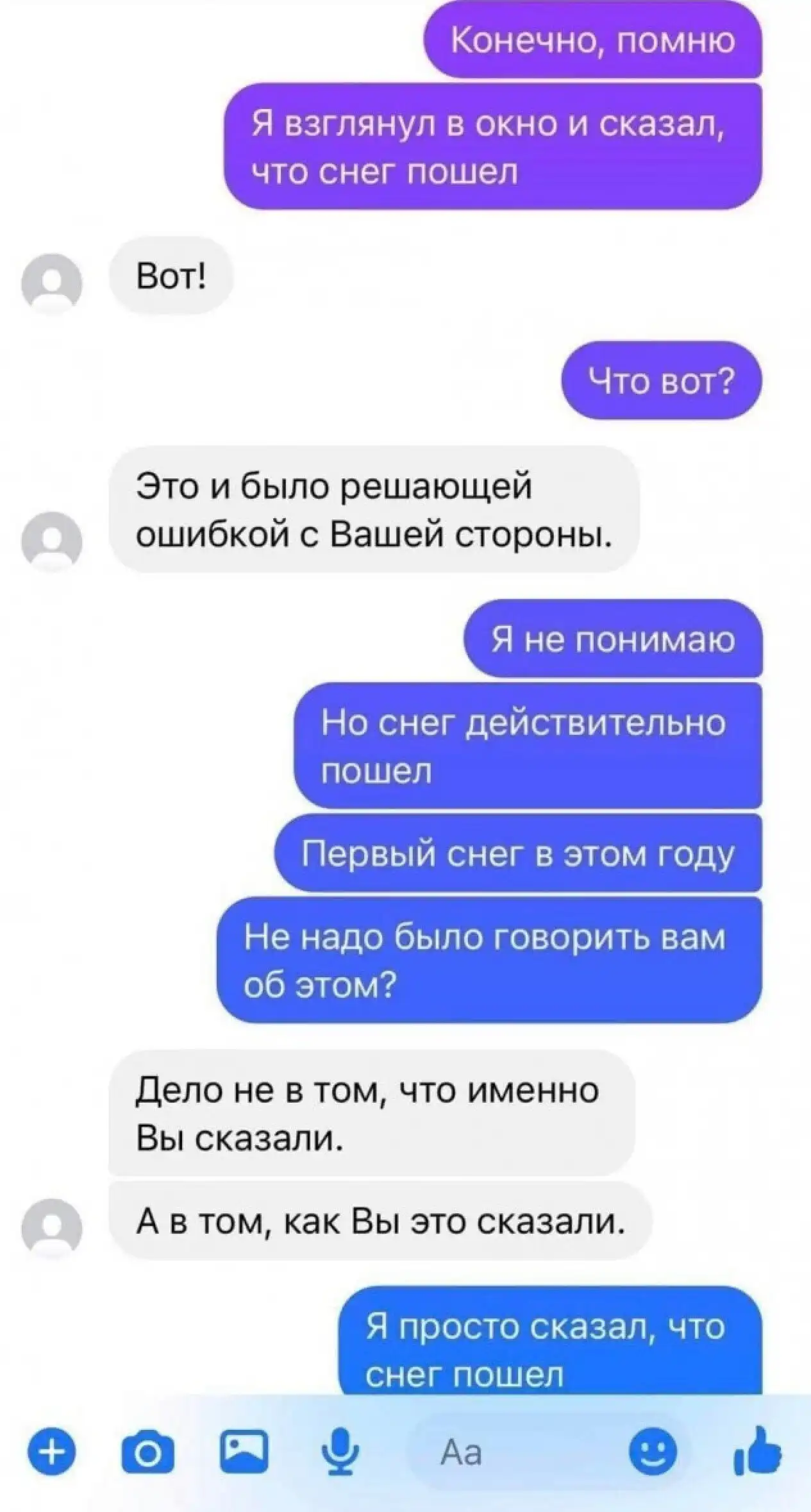
Task: Tap "Я взглянул в окно" message
Action: [x=493, y=147]
